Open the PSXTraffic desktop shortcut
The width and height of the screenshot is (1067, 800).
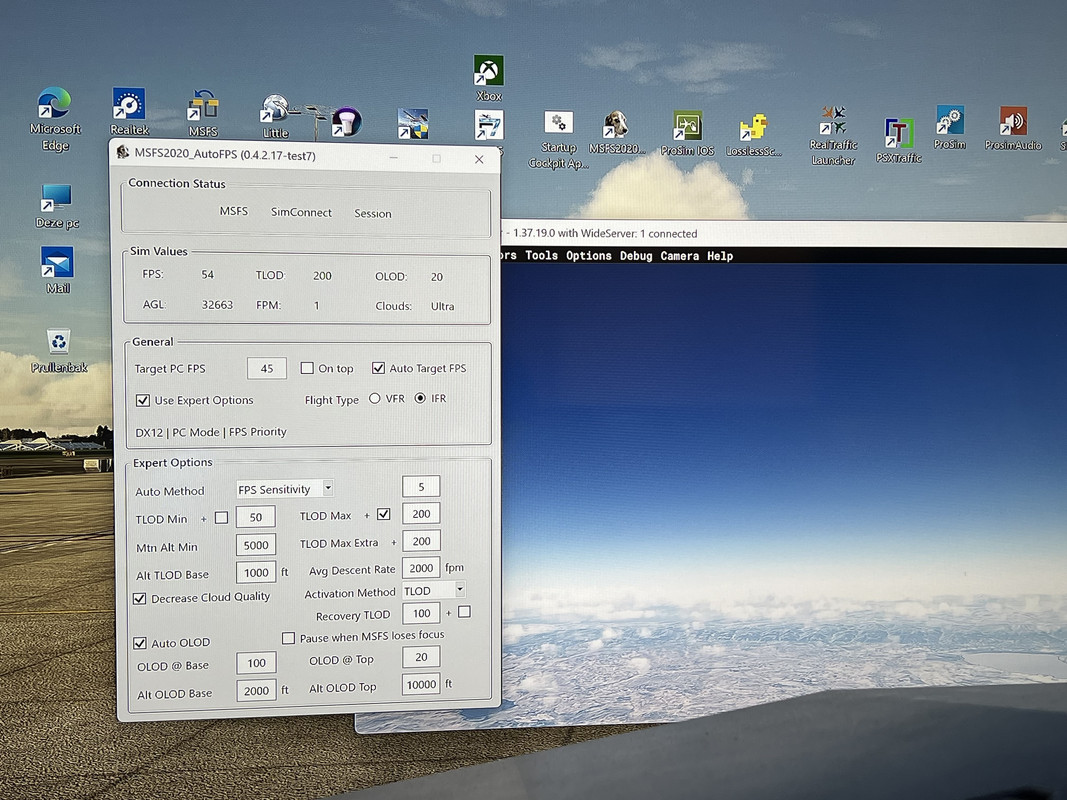[899, 140]
